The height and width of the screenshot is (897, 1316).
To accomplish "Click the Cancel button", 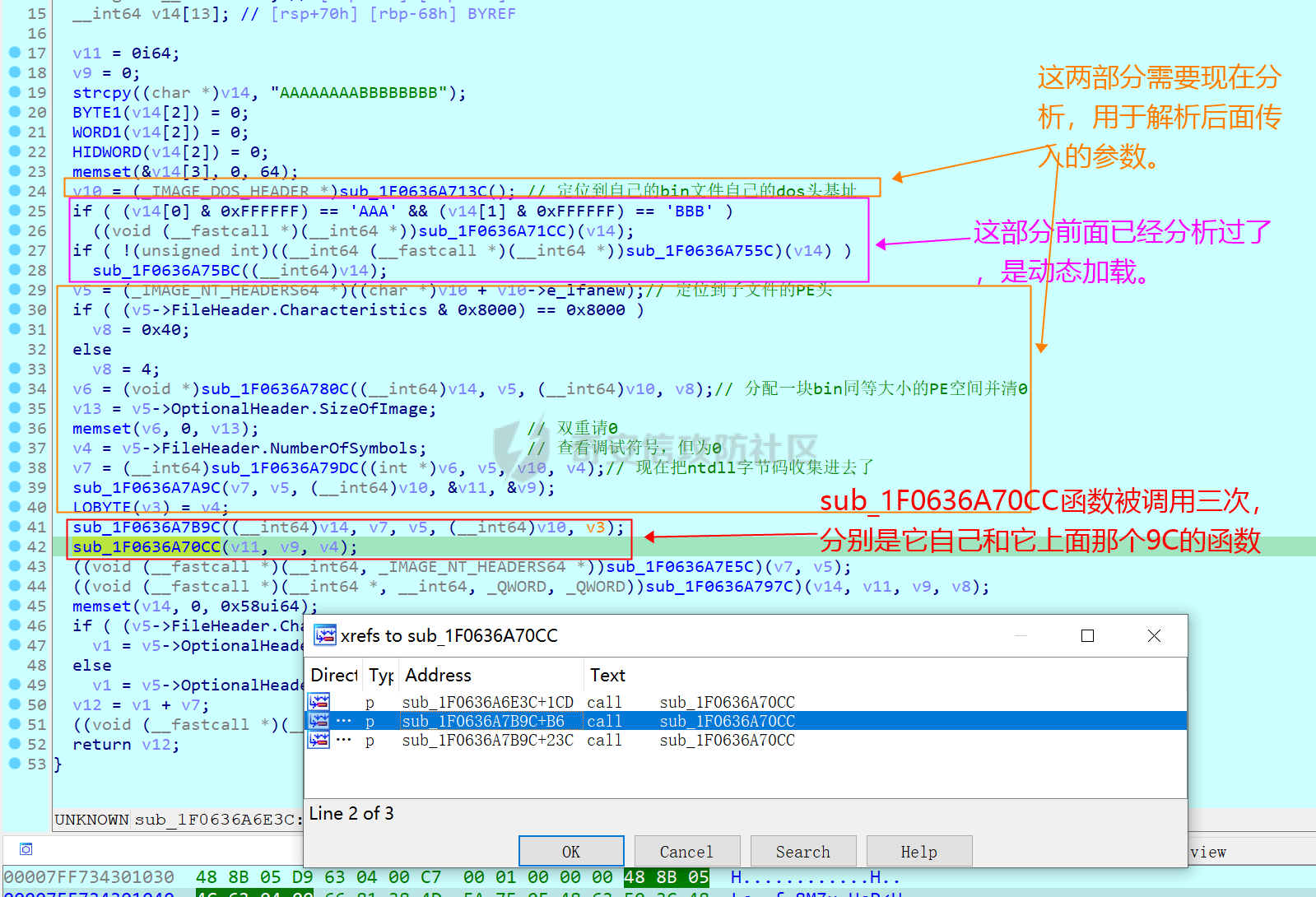I will click(x=686, y=852).
